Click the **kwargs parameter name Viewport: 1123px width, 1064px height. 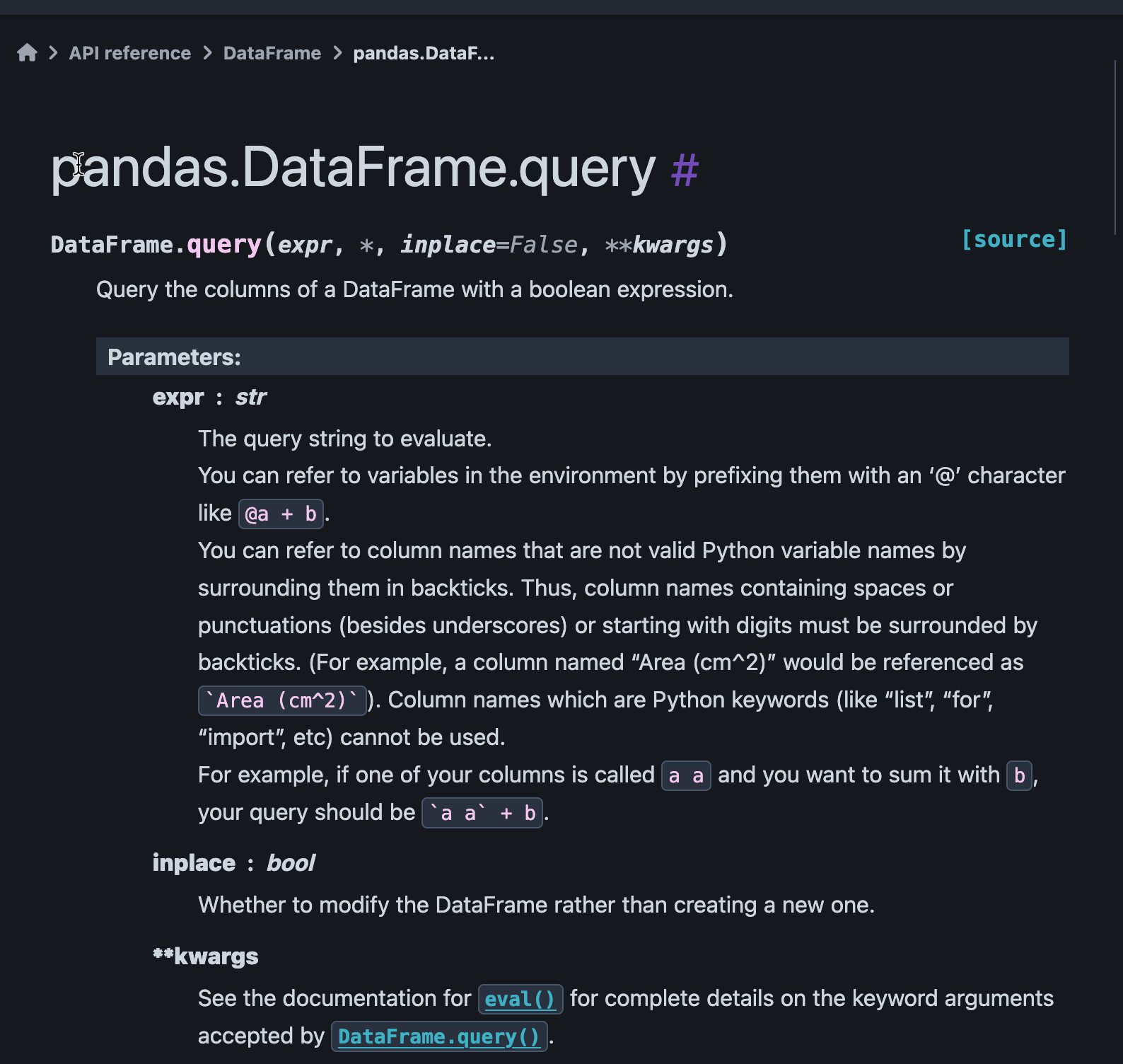point(206,956)
